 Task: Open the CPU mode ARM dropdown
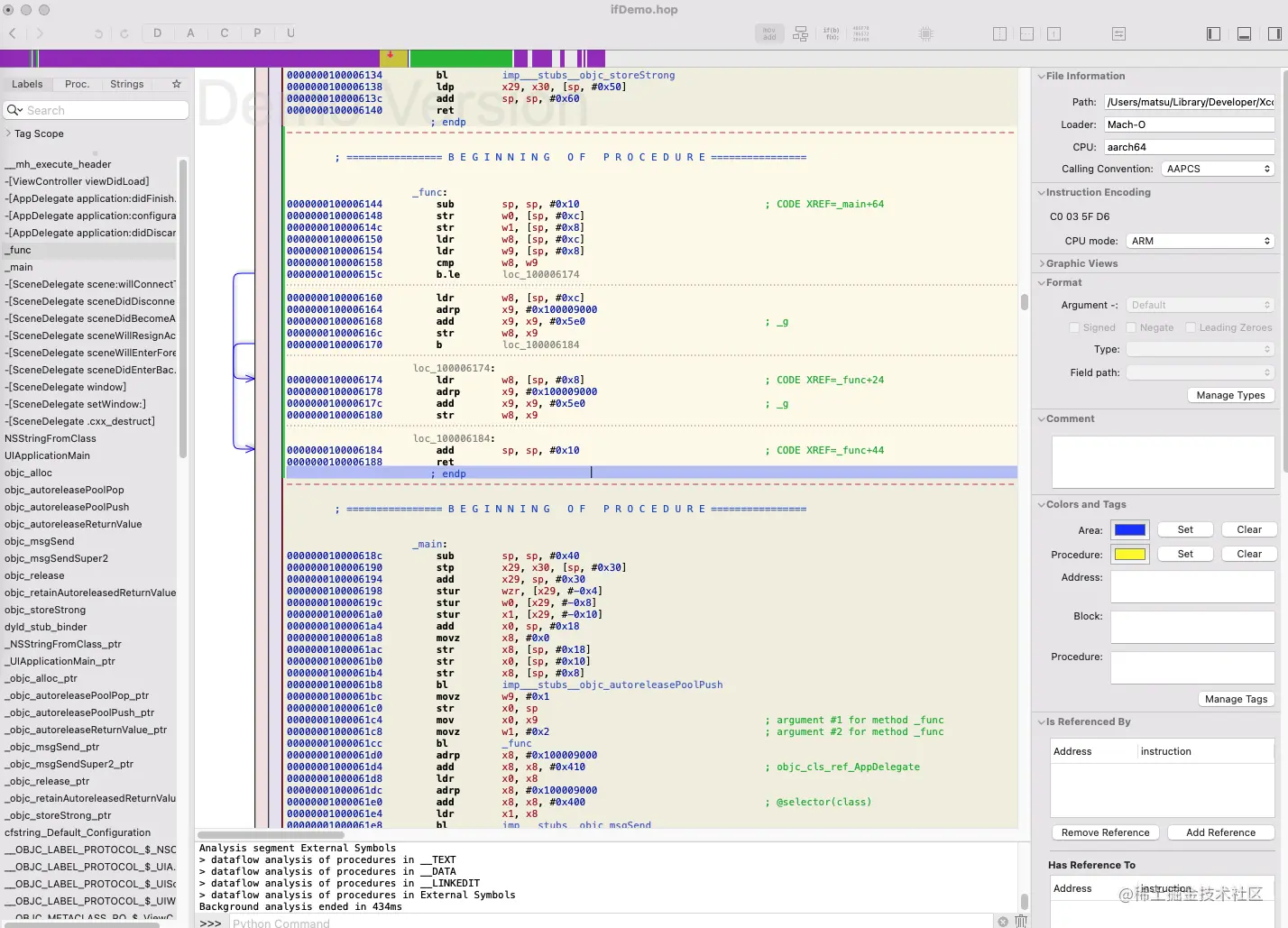point(1200,241)
